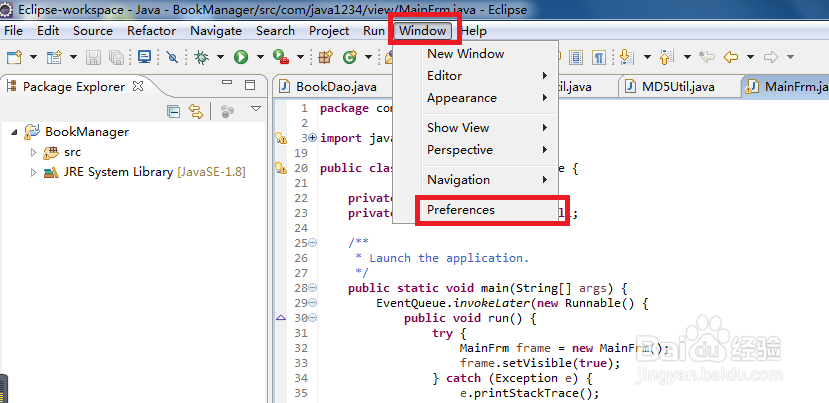Click the Previous Annotation up arrow icon

(x=667, y=57)
